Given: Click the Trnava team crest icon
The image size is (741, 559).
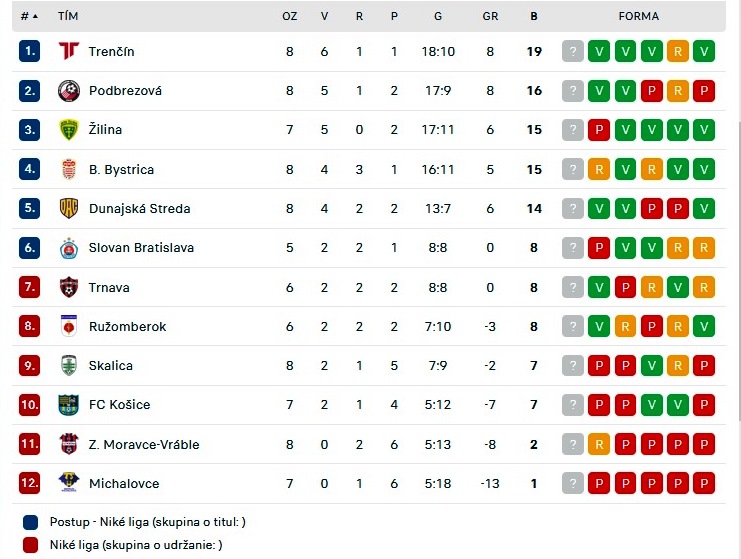Looking at the screenshot, I should pyautogui.click(x=68, y=287).
